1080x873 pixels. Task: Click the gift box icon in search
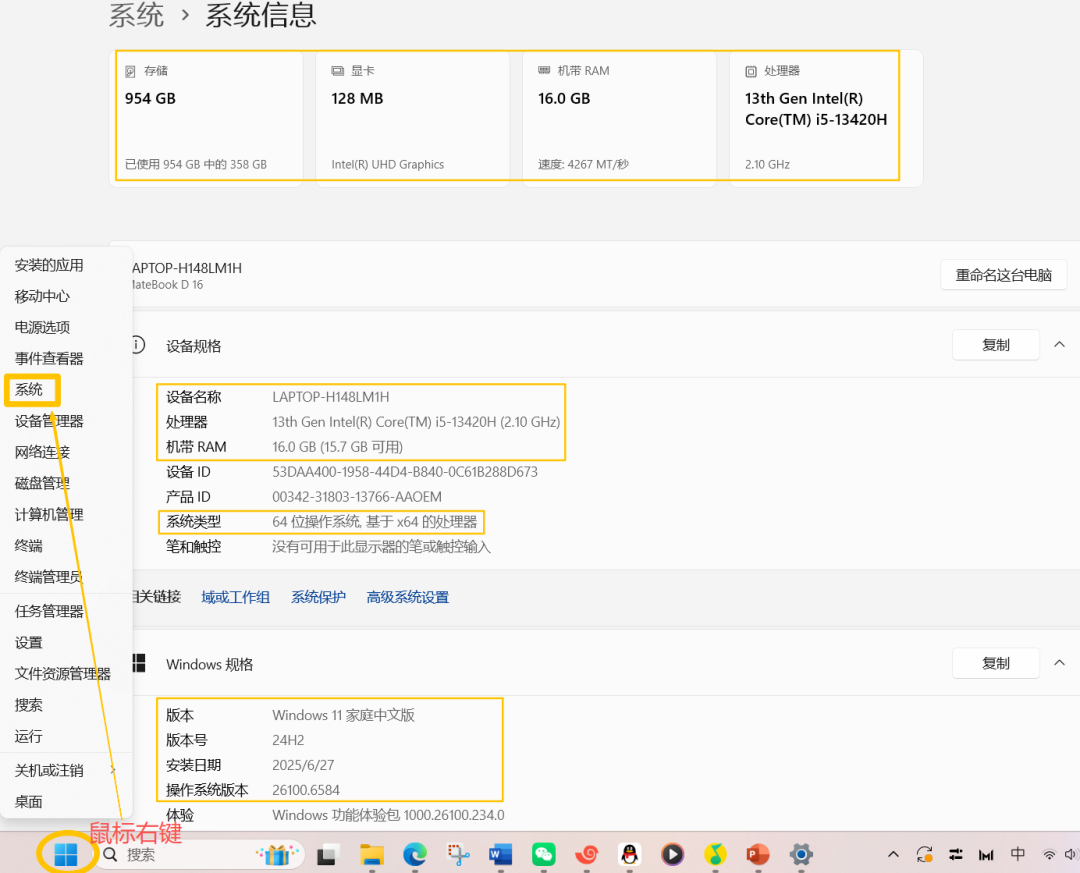click(278, 854)
